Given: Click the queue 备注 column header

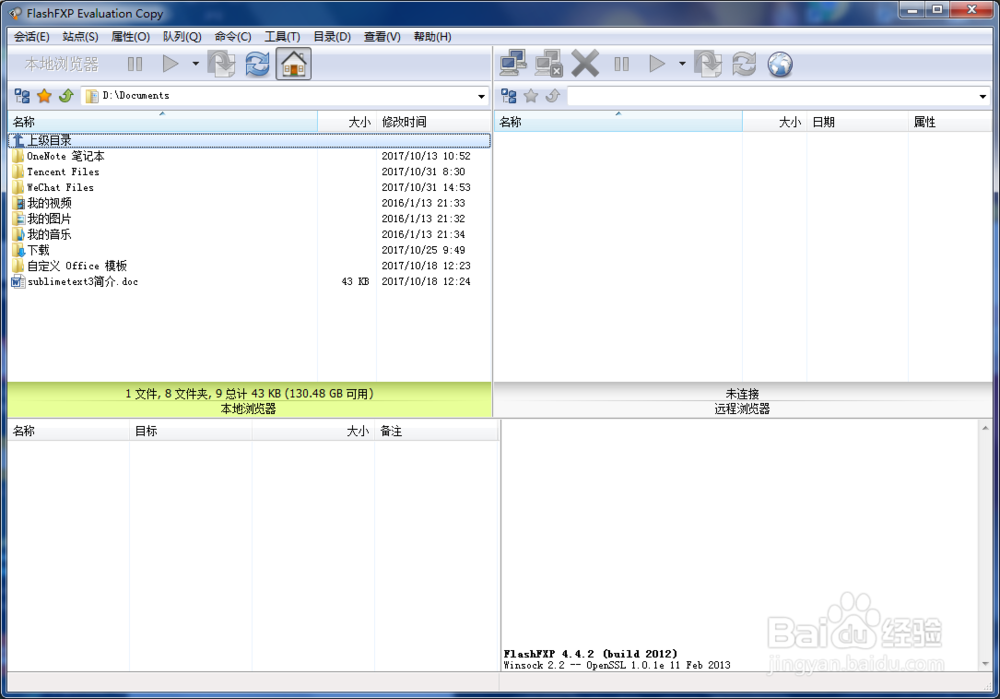Looking at the screenshot, I should [x=436, y=431].
